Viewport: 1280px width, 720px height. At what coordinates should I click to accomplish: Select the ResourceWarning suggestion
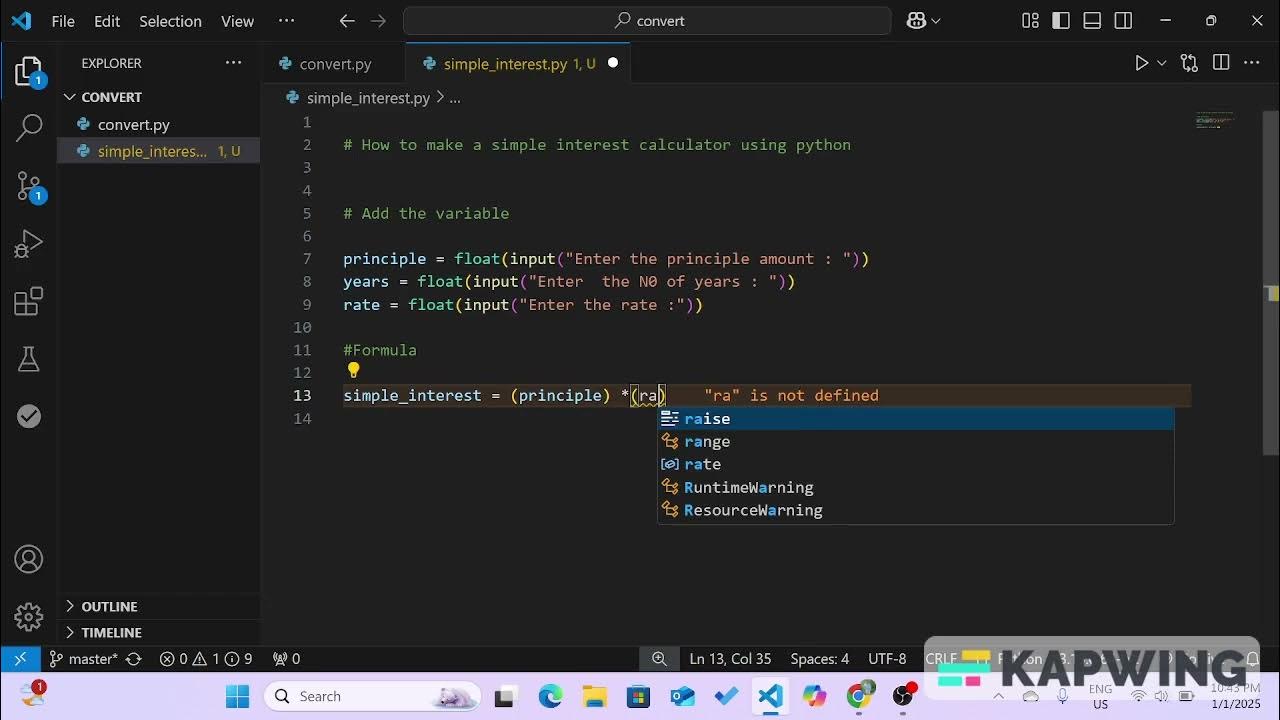tap(915, 511)
